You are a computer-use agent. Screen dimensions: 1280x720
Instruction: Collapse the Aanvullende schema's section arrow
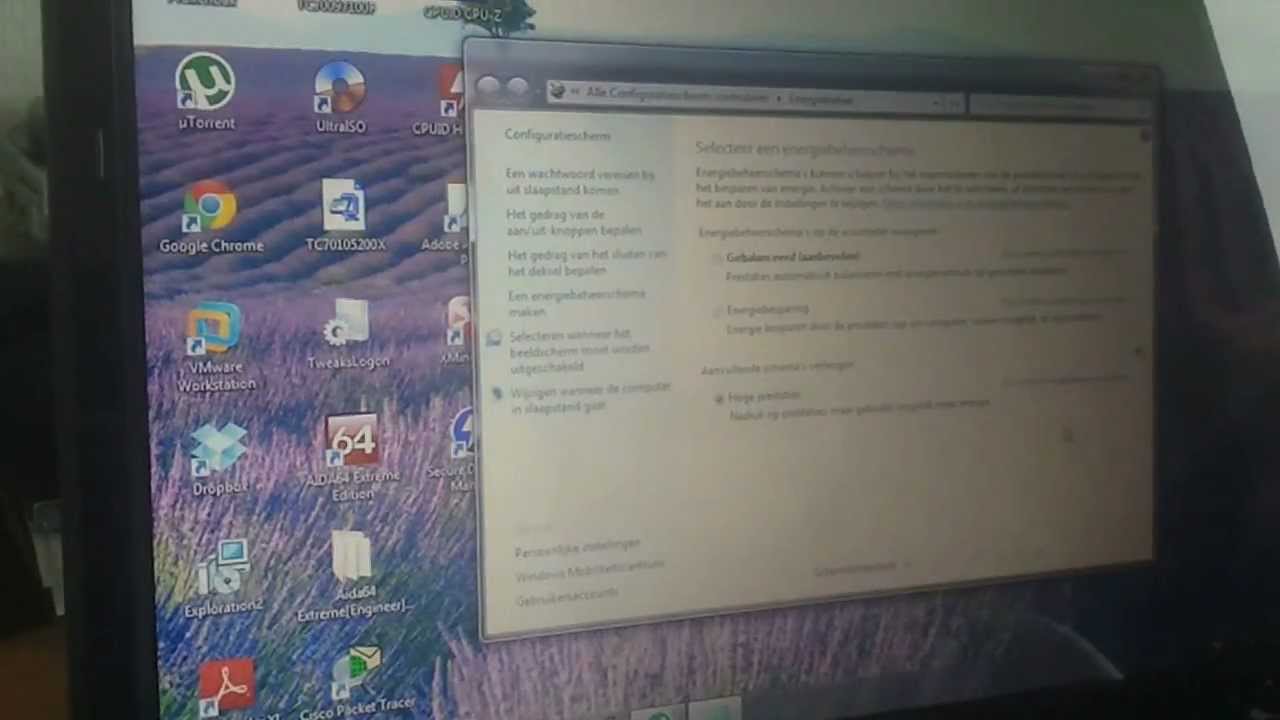1139,351
